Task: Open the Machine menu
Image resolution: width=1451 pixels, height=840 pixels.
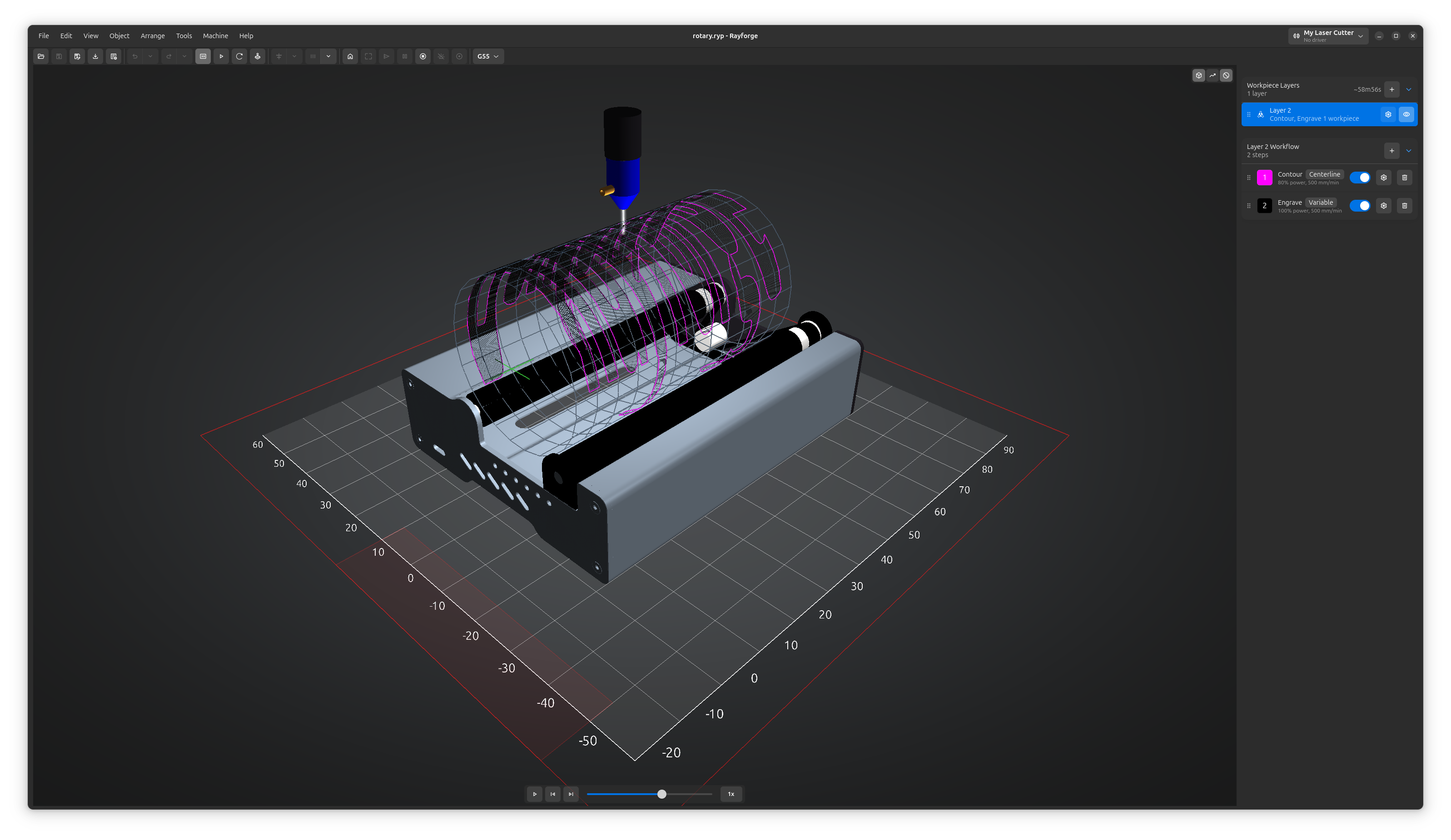Action: point(215,36)
